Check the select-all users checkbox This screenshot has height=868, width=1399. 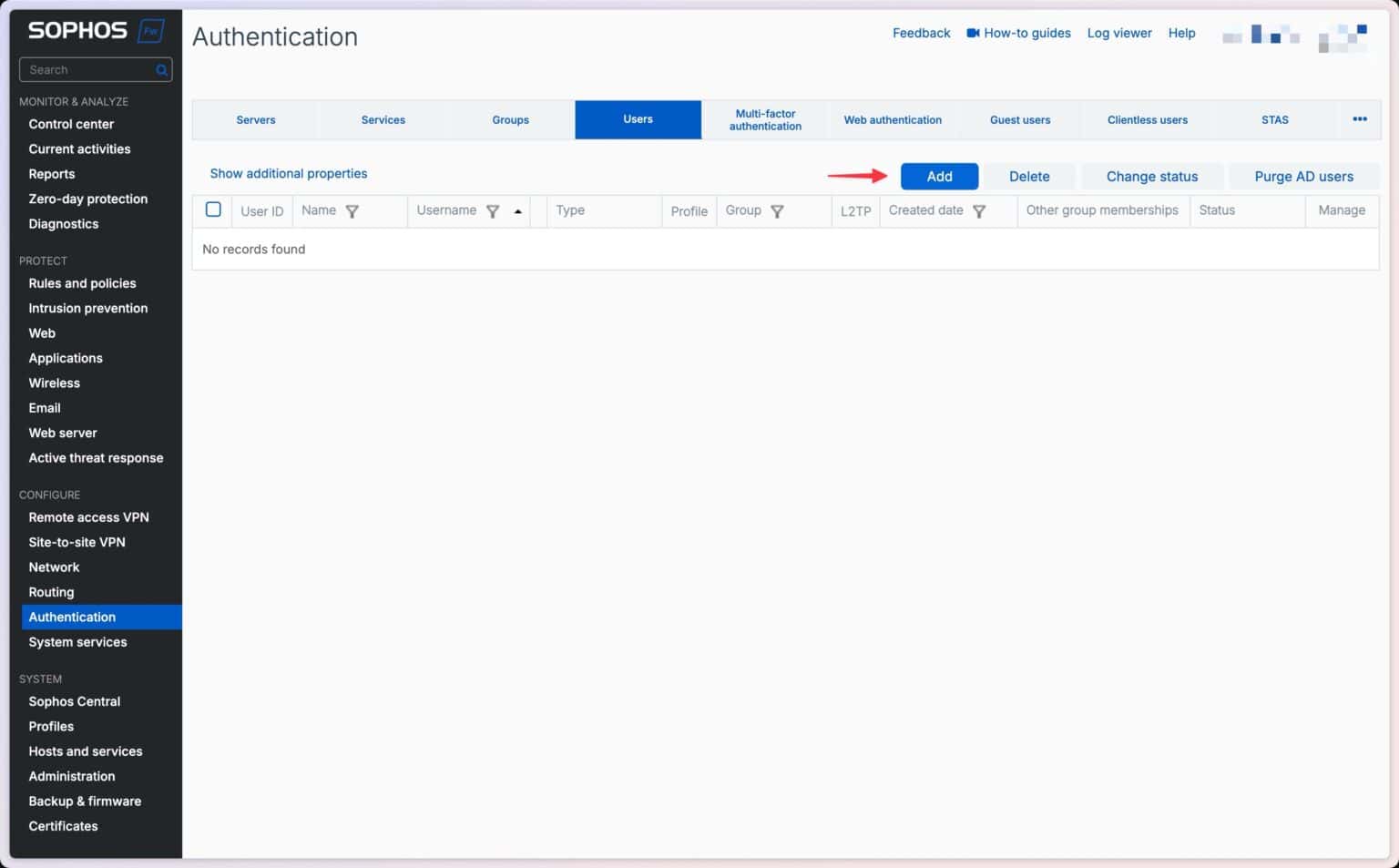(x=213, y=209)
